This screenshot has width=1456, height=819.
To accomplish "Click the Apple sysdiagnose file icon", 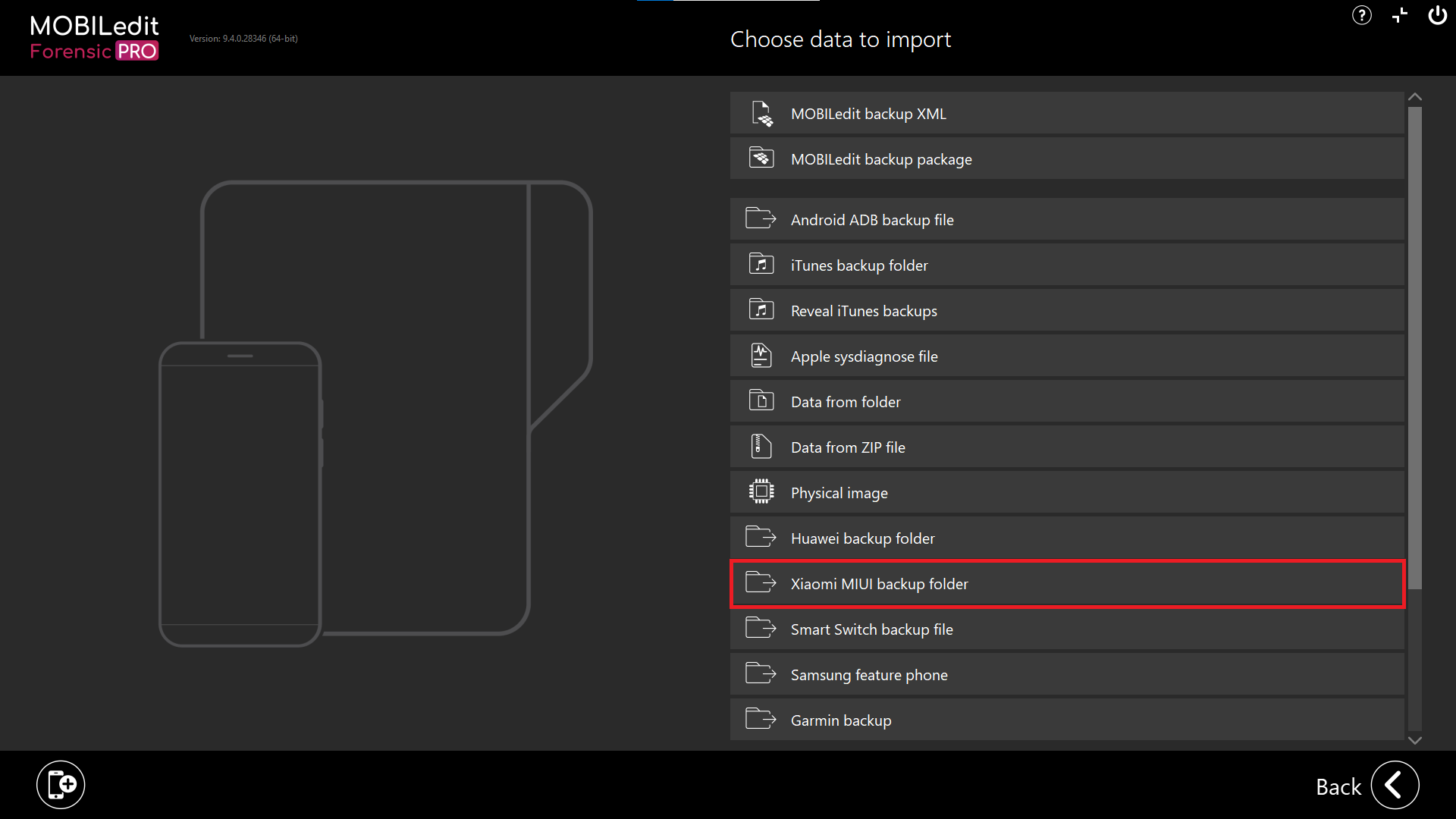I will click(761, 355).
